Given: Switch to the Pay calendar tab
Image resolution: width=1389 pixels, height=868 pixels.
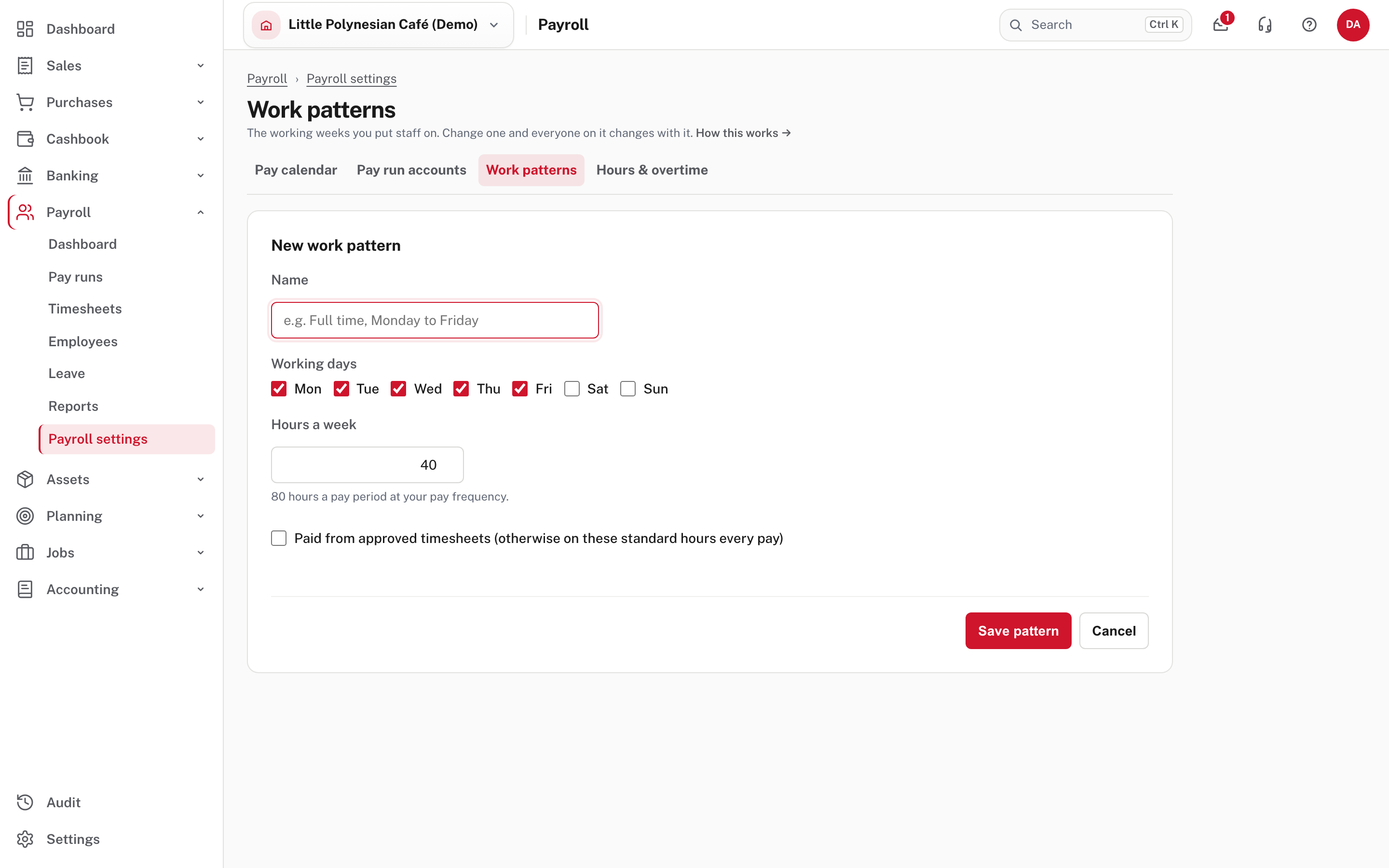Looking at the screenshot, I should coord(296,170).
